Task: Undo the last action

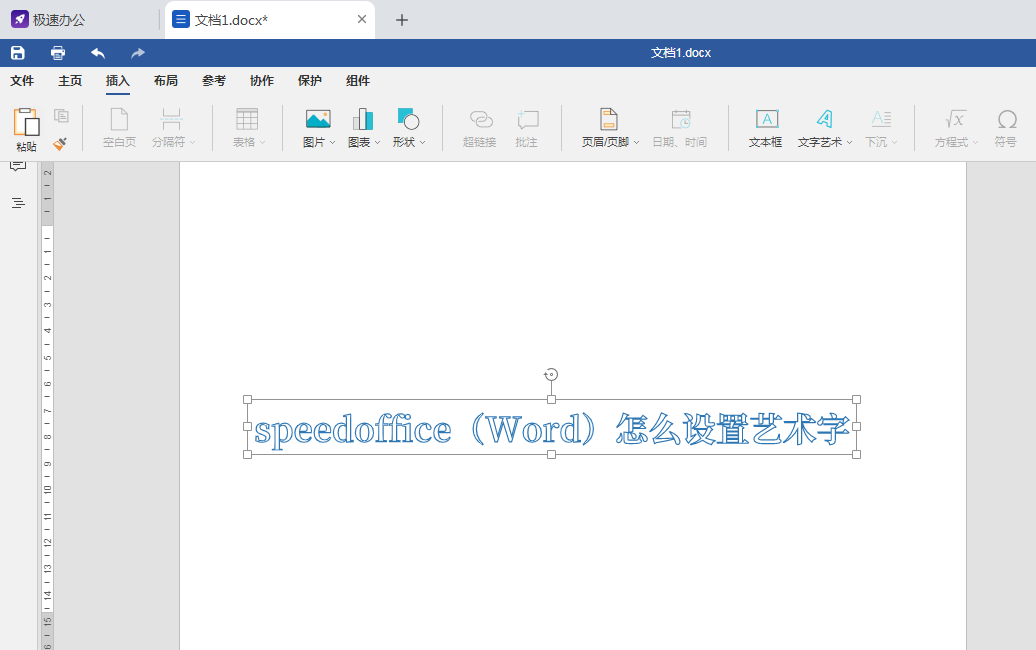Action: pos(98,53)
